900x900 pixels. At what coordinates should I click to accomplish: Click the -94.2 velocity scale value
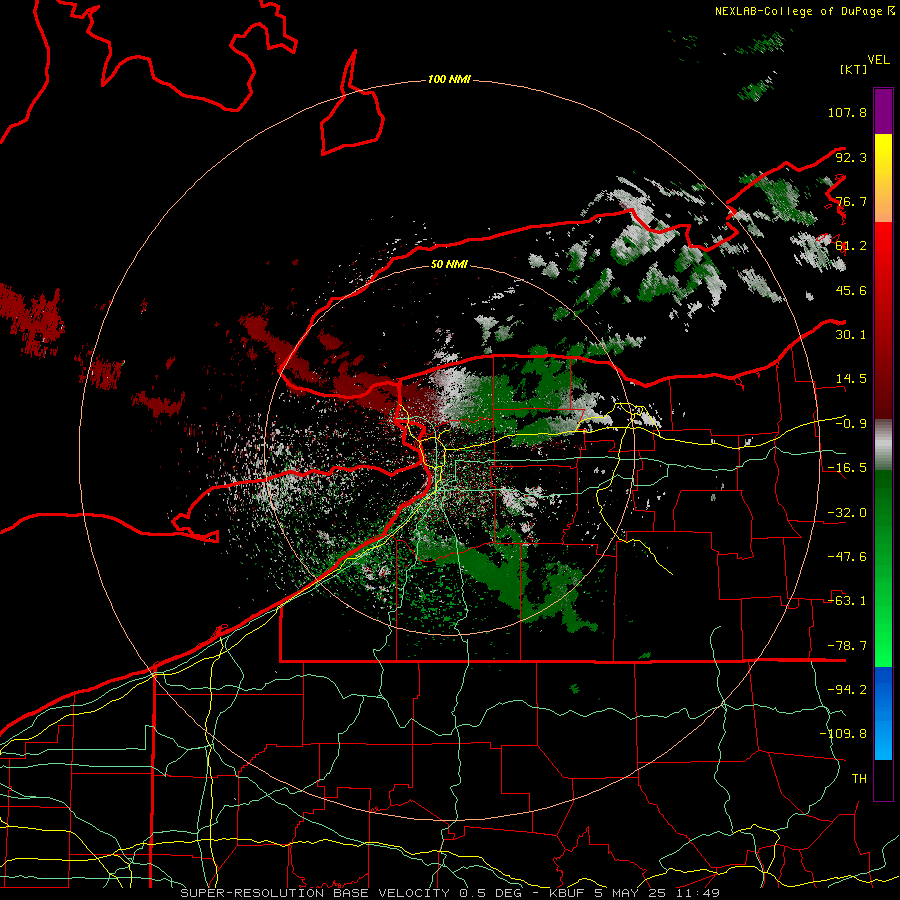click(847, 690)
